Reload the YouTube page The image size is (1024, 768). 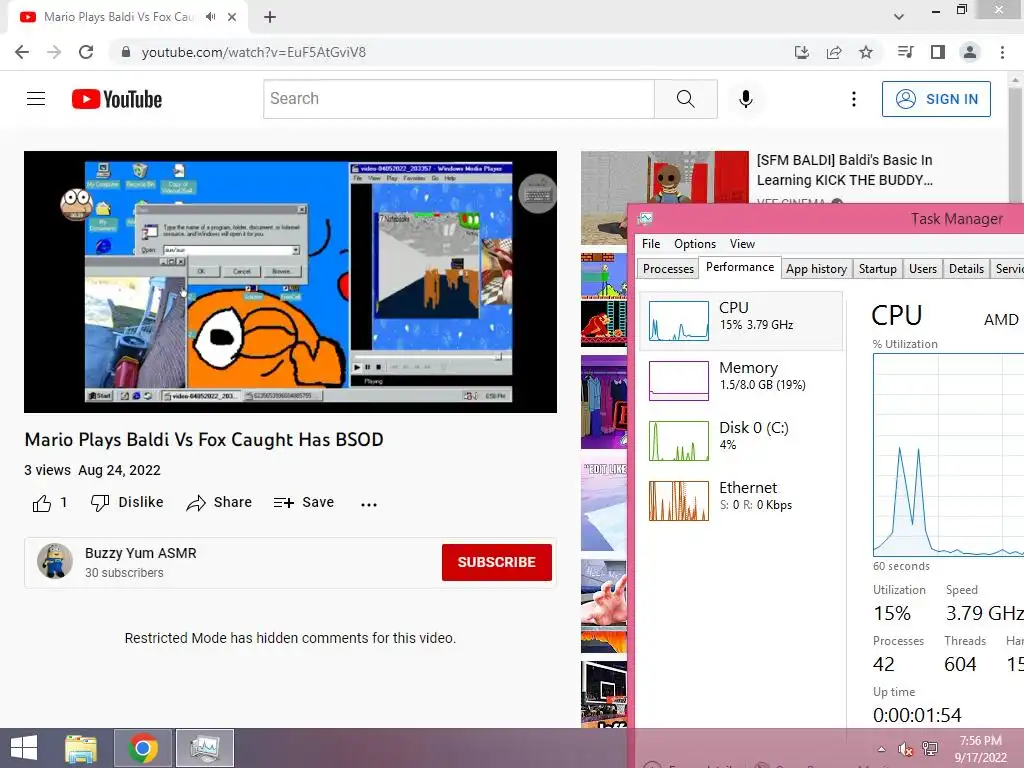click(x=86, y=52)
